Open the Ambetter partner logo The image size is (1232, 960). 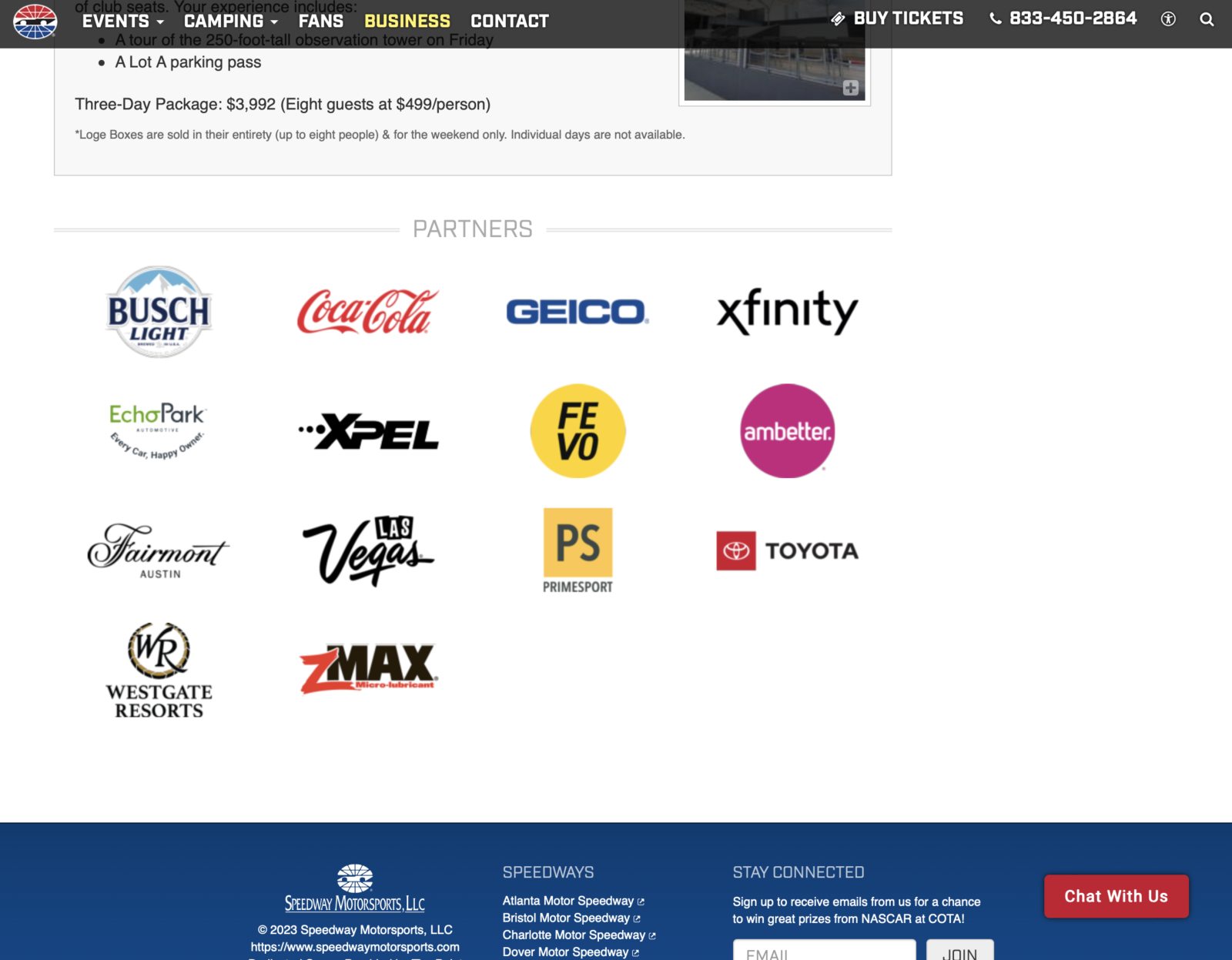pyautogui.click(x=787, y=431)
